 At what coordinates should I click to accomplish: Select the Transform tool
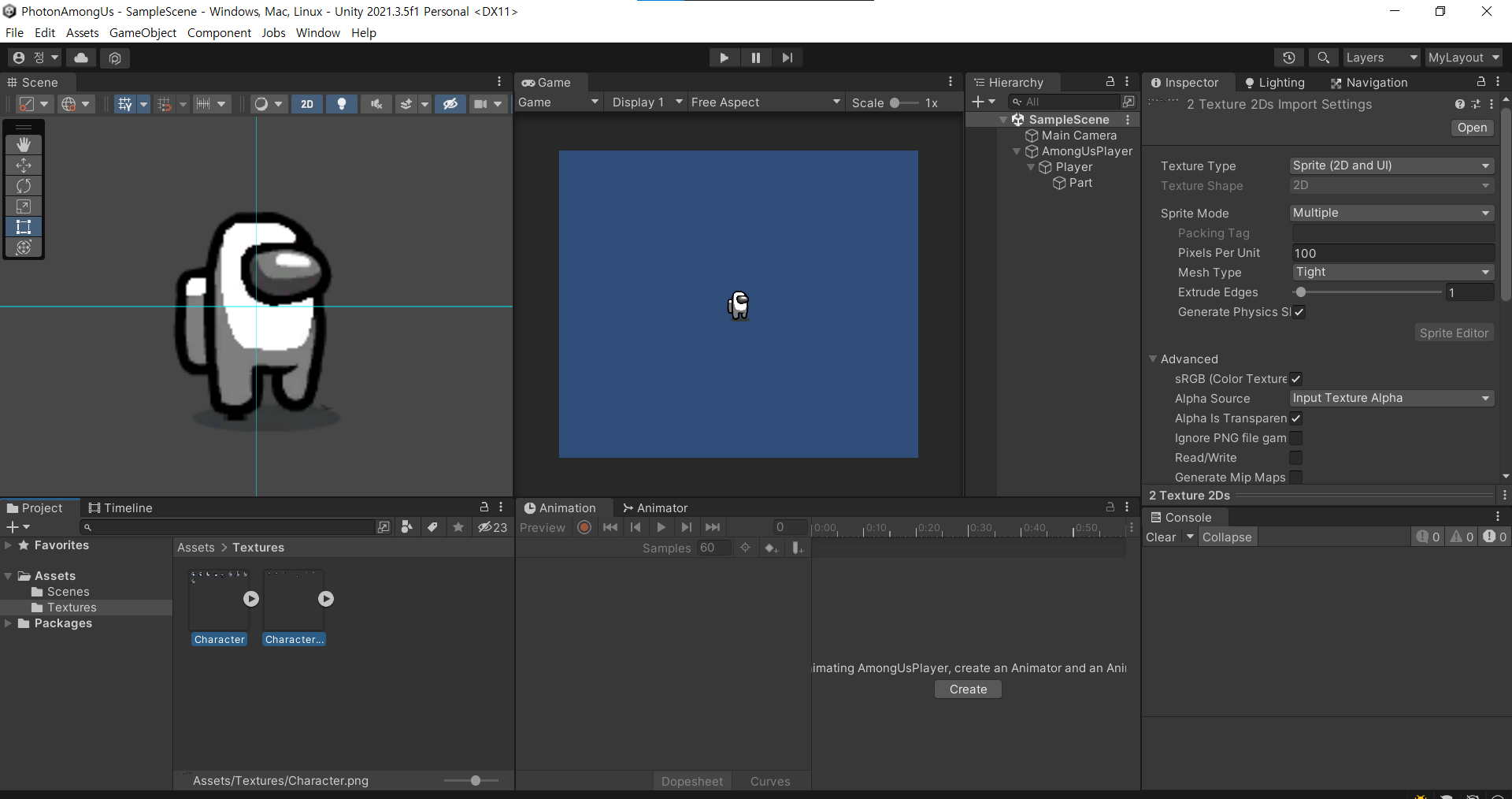24,247
